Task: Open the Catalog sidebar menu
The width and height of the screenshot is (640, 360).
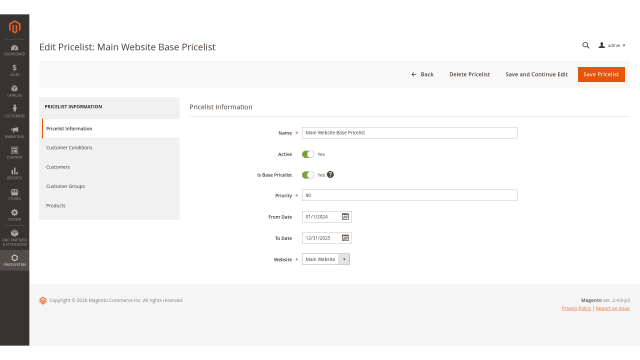Action: [14, 91]
